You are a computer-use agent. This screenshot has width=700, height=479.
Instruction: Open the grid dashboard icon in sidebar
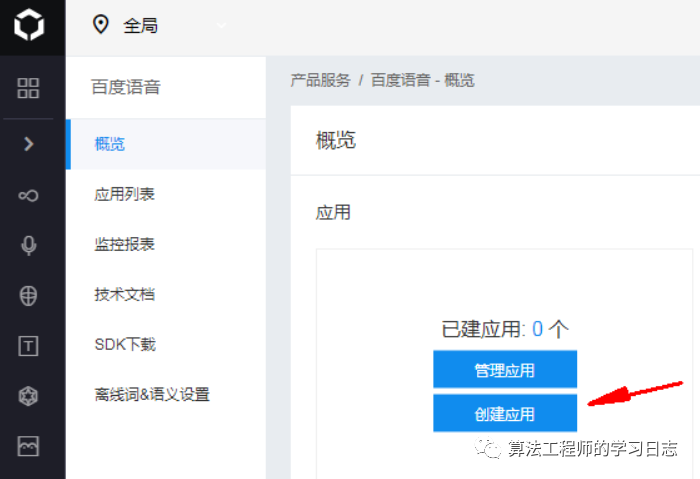(x=28, y=88)
